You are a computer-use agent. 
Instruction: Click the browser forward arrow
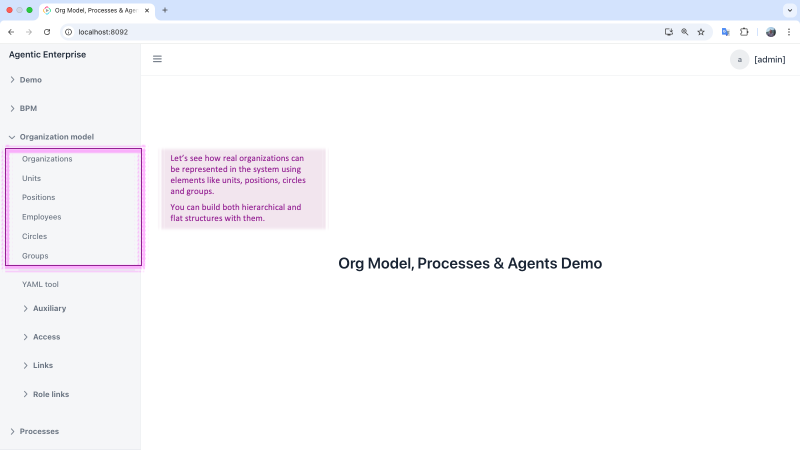[x=29, y=32]
